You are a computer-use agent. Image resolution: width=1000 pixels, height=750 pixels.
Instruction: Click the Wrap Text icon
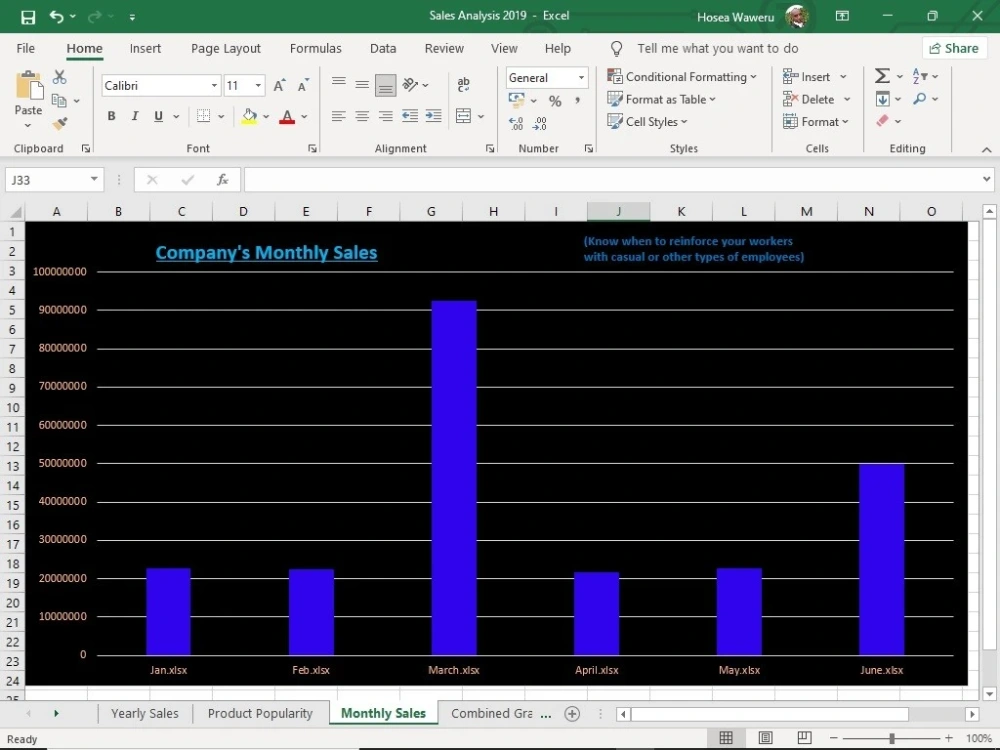click(x=463, y=85)
